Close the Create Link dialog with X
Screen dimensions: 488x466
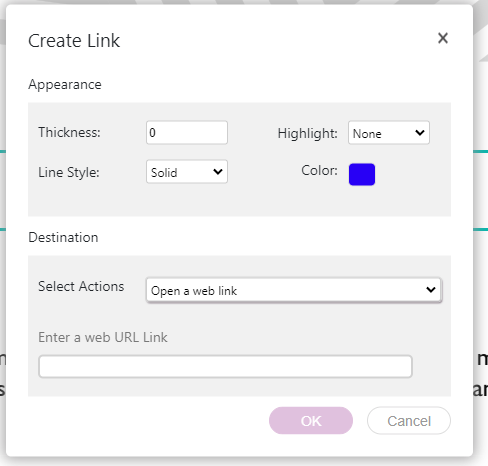[x=443, y=38]
